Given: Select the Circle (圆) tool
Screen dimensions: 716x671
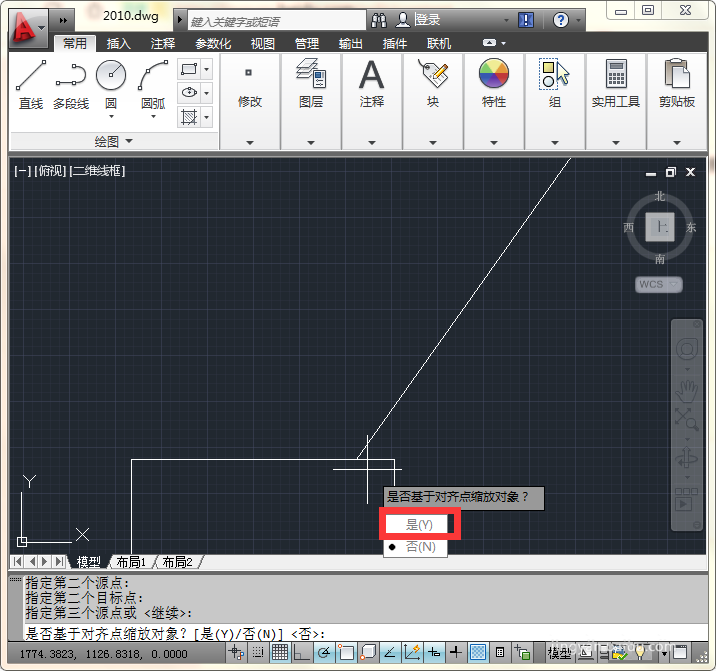Looking at the screenshot, I should coord(111,88).
